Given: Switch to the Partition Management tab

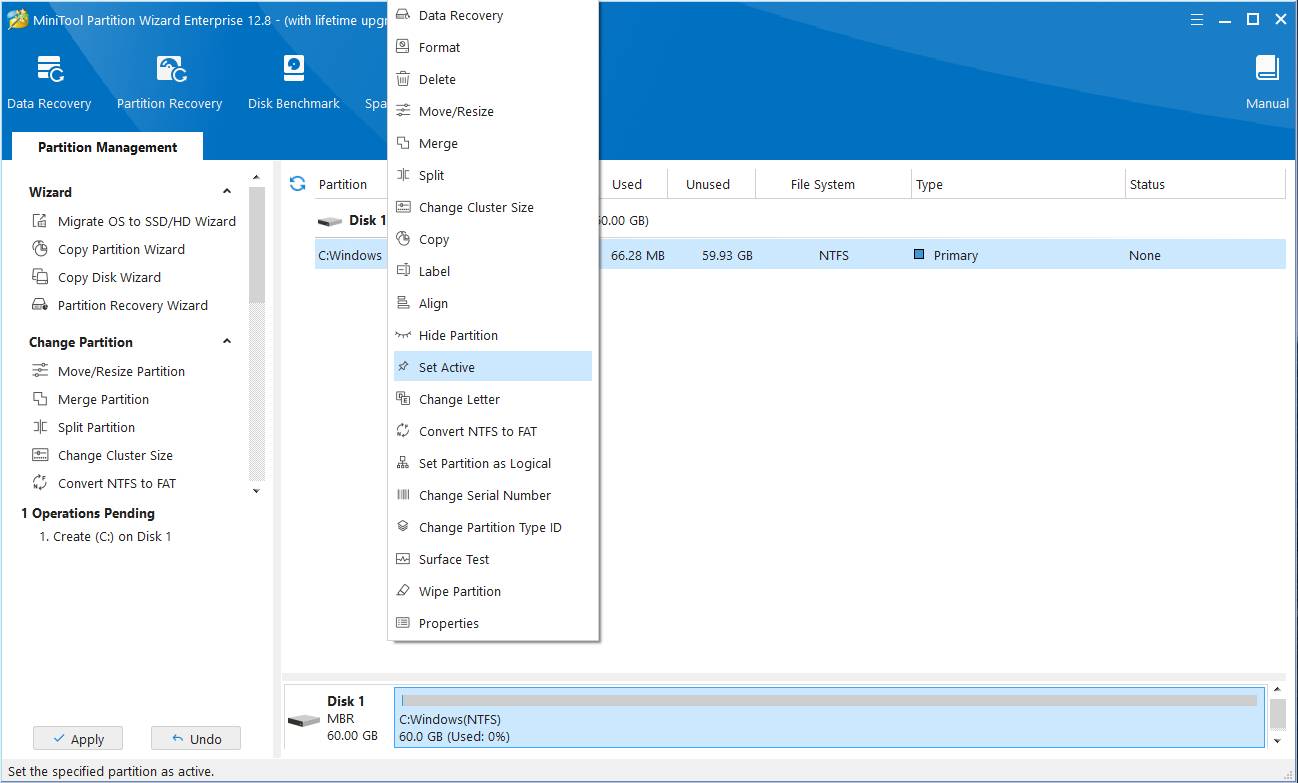Looking at the screenshot, I should tap(107, 147).
